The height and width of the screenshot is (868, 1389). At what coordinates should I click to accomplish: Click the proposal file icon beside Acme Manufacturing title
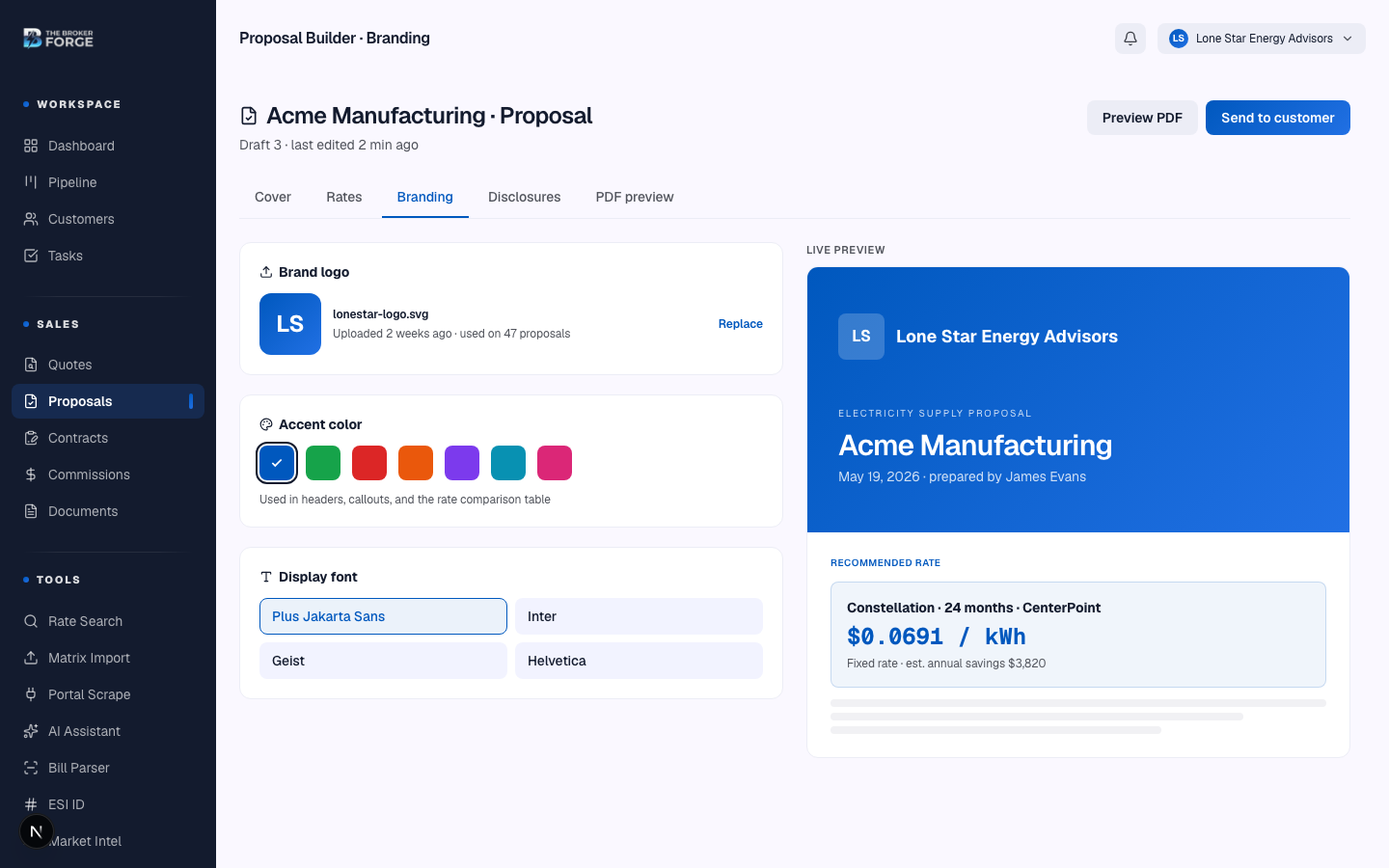tap(249, 116)
